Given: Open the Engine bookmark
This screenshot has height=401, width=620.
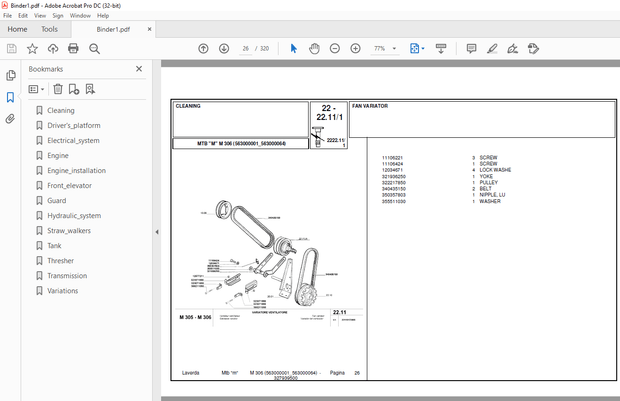Looking at the screenshot, I should pyautogui.click(x=58, y=155).
